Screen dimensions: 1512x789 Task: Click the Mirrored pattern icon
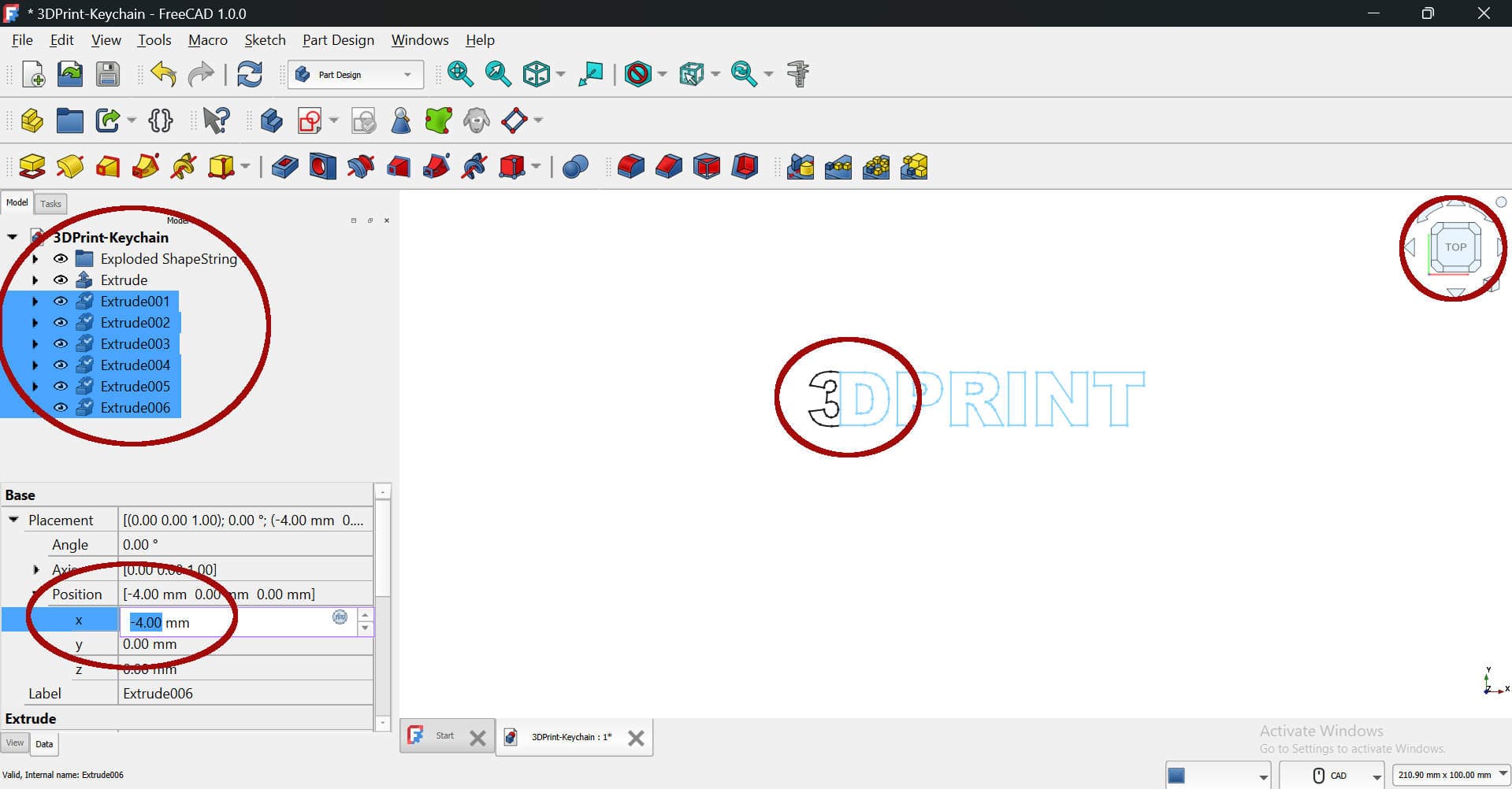point(801,166)
